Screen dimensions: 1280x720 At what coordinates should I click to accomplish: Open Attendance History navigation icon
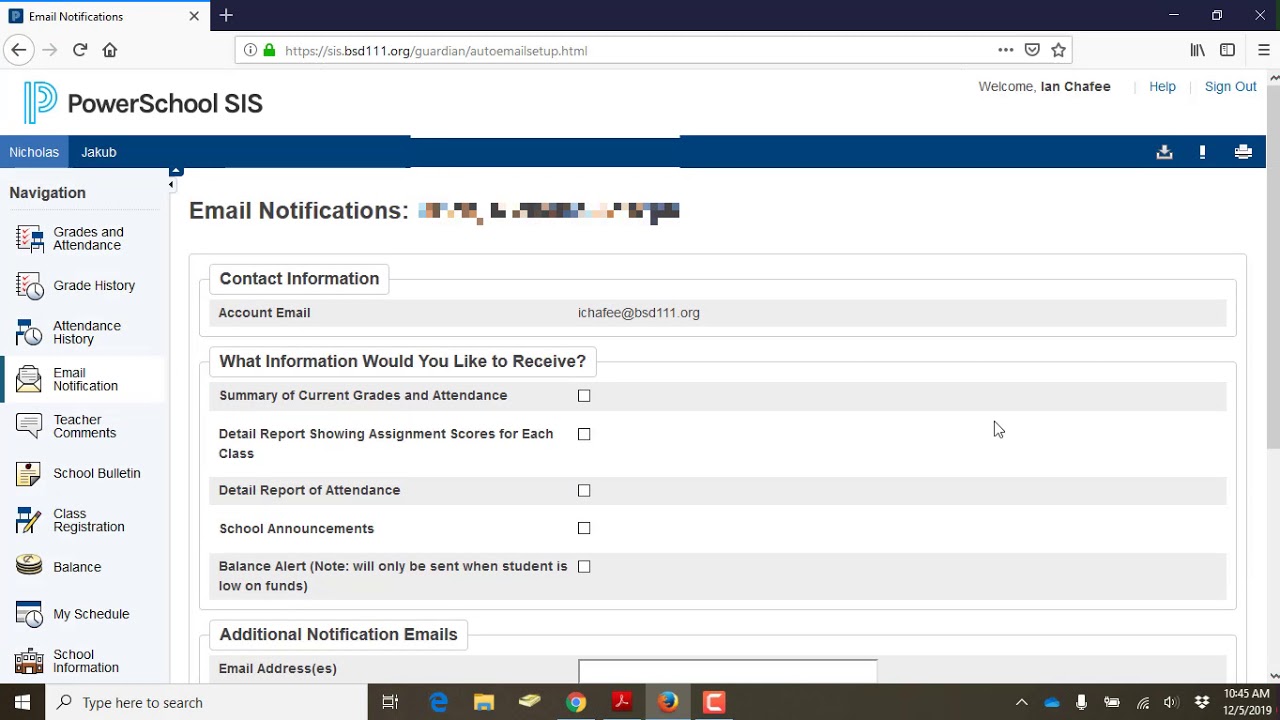tap(30, 332)
